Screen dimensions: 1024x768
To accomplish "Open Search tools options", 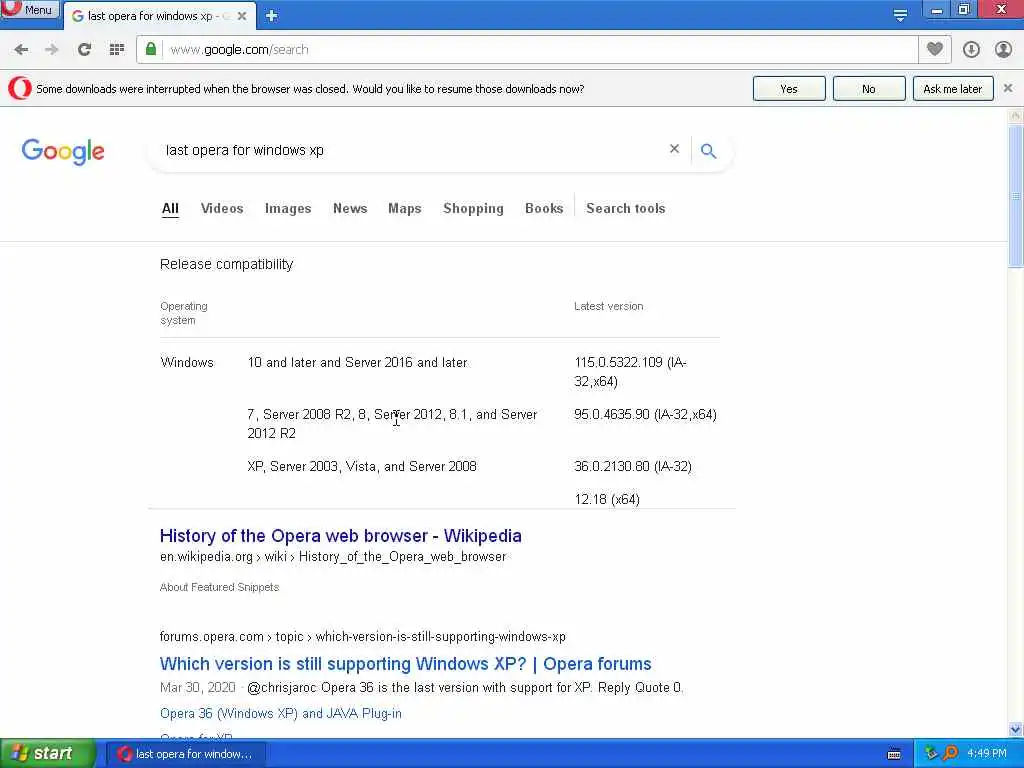I will coord(626,208).
